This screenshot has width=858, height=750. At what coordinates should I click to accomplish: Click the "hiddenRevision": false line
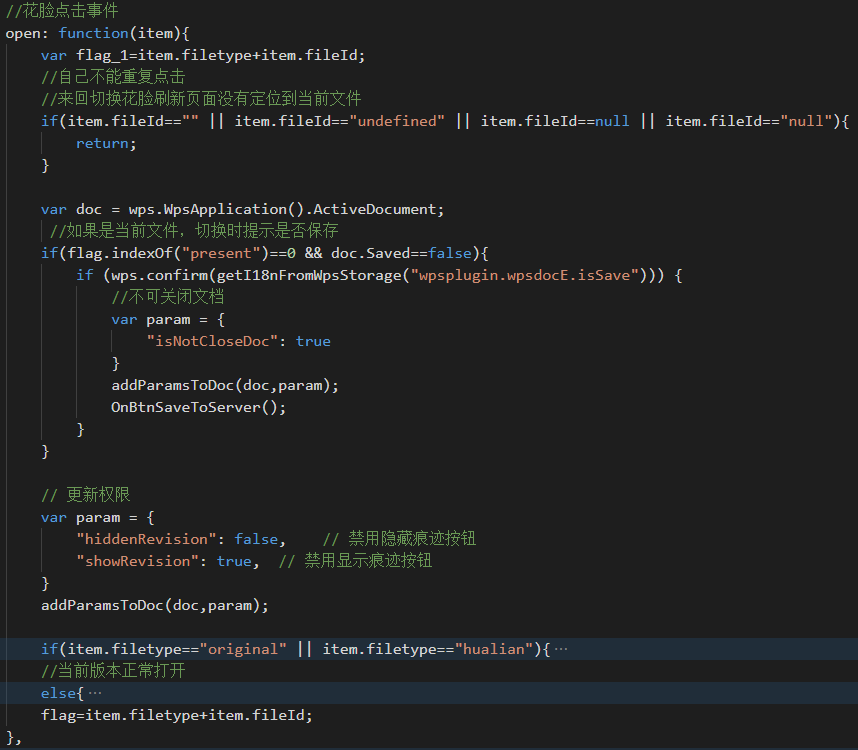tap(181, 539)
